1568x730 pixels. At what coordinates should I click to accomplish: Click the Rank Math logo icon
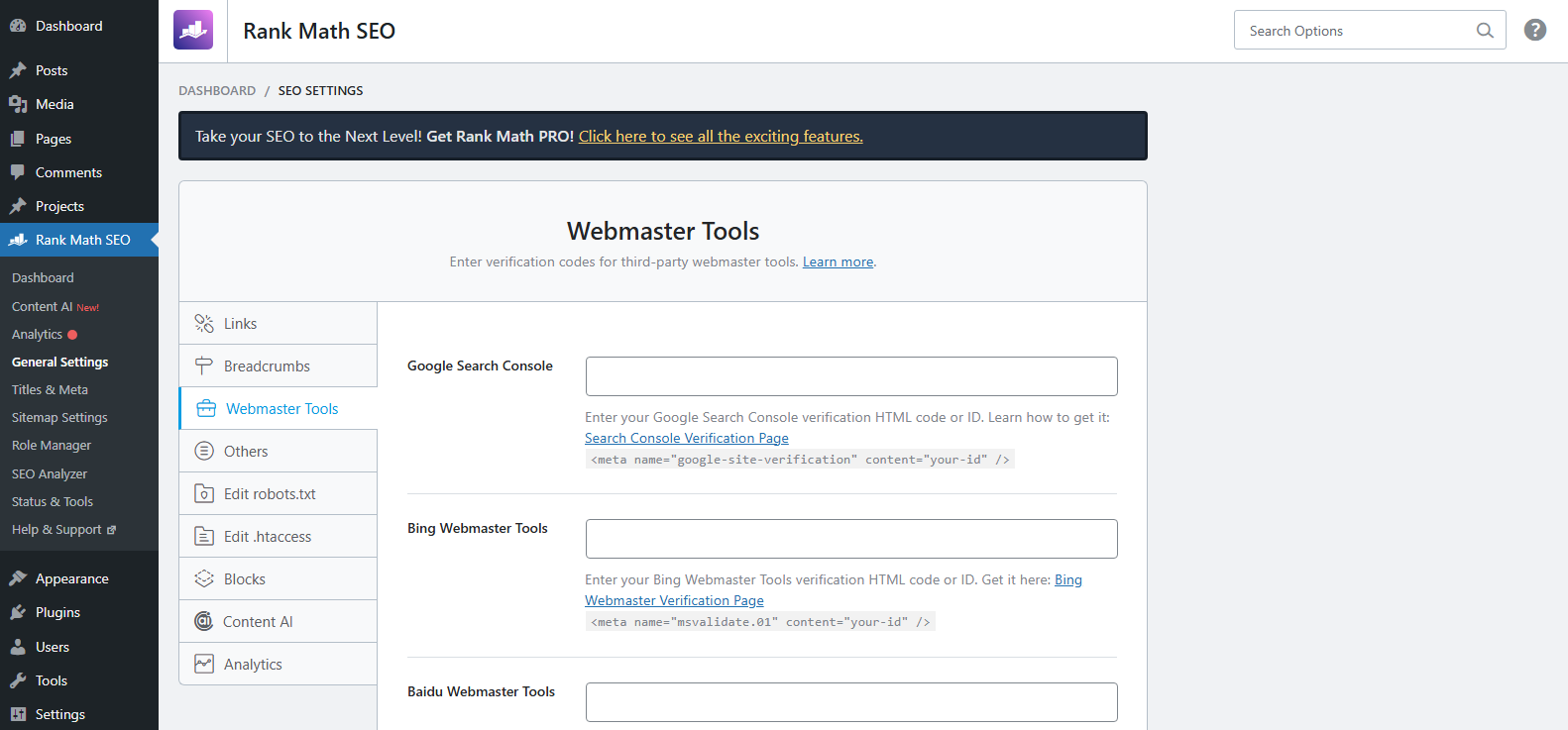pyautogui.click(x=193, y=30)
